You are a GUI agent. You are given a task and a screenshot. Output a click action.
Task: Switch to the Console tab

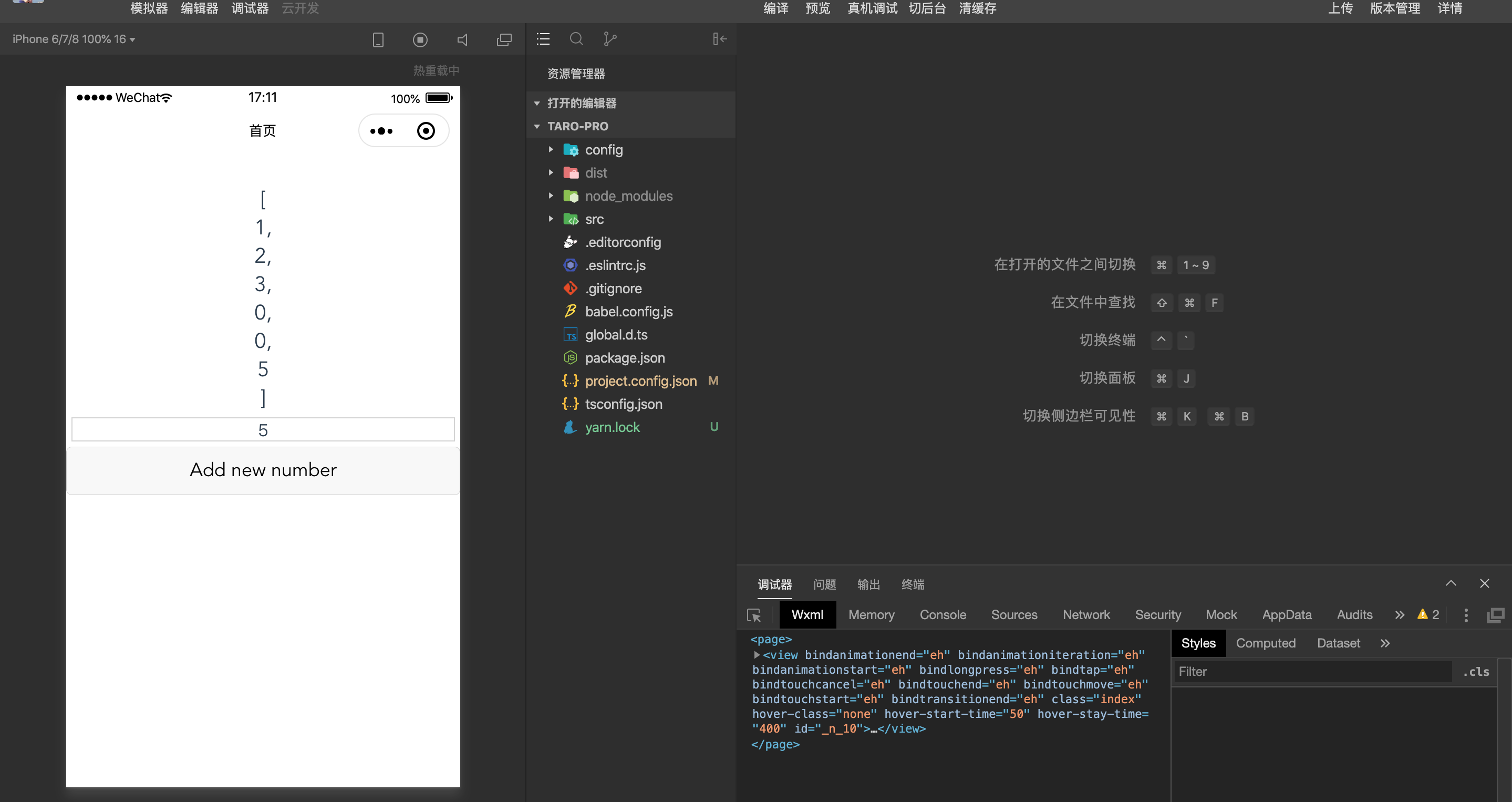942,615
